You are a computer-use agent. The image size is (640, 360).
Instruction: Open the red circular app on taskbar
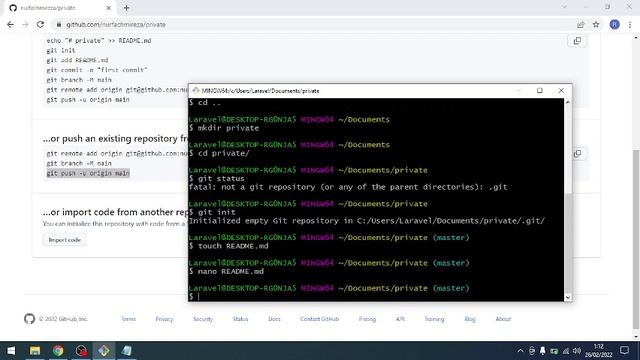pos(81,351)
